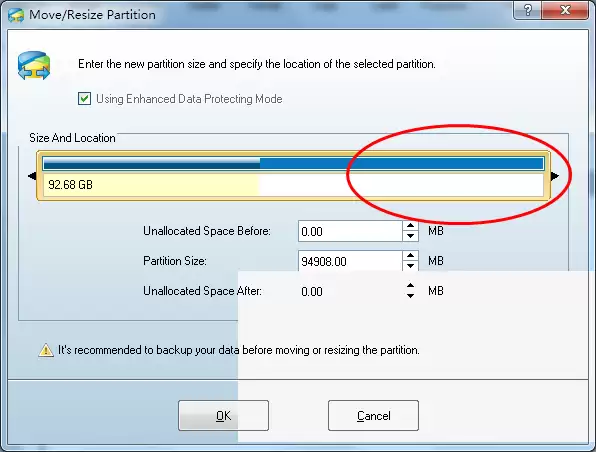Click the blue partition usage bar
This screenshot has width=596, height=452.
293,164
